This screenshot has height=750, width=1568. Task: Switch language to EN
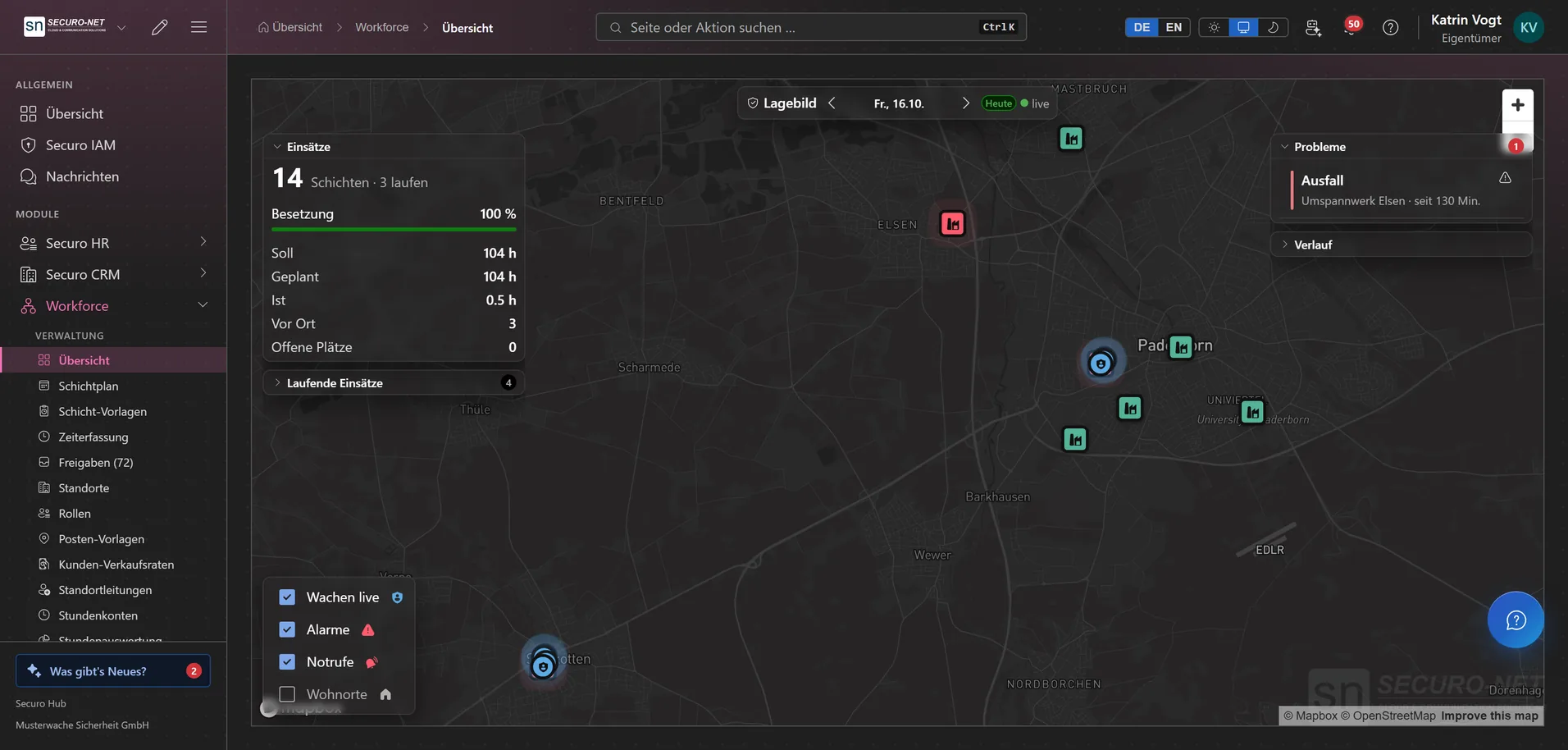pyautogui.click(x=1174, y=27)
